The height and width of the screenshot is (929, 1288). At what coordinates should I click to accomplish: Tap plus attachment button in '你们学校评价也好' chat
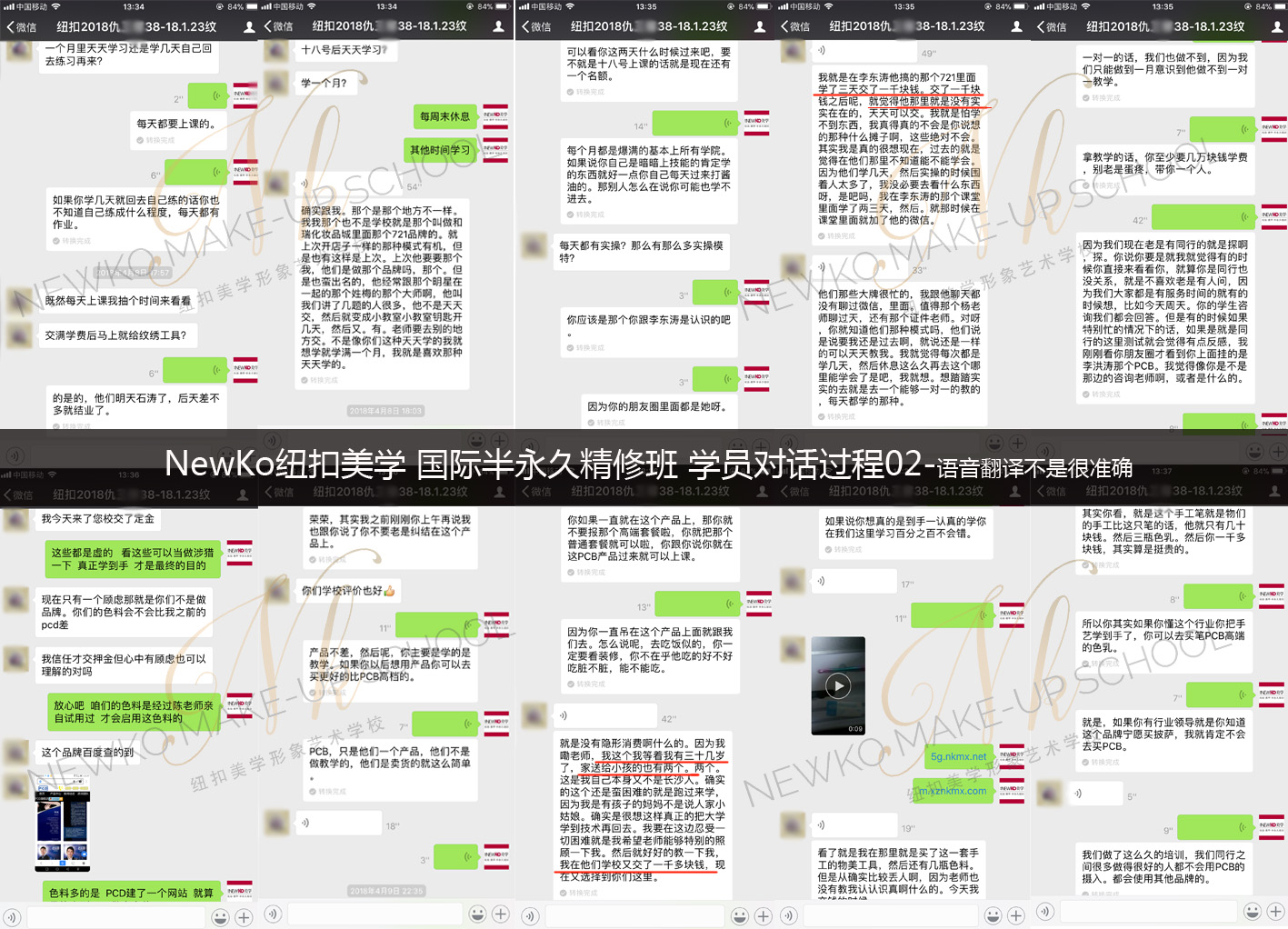click(x=501, y=914)
